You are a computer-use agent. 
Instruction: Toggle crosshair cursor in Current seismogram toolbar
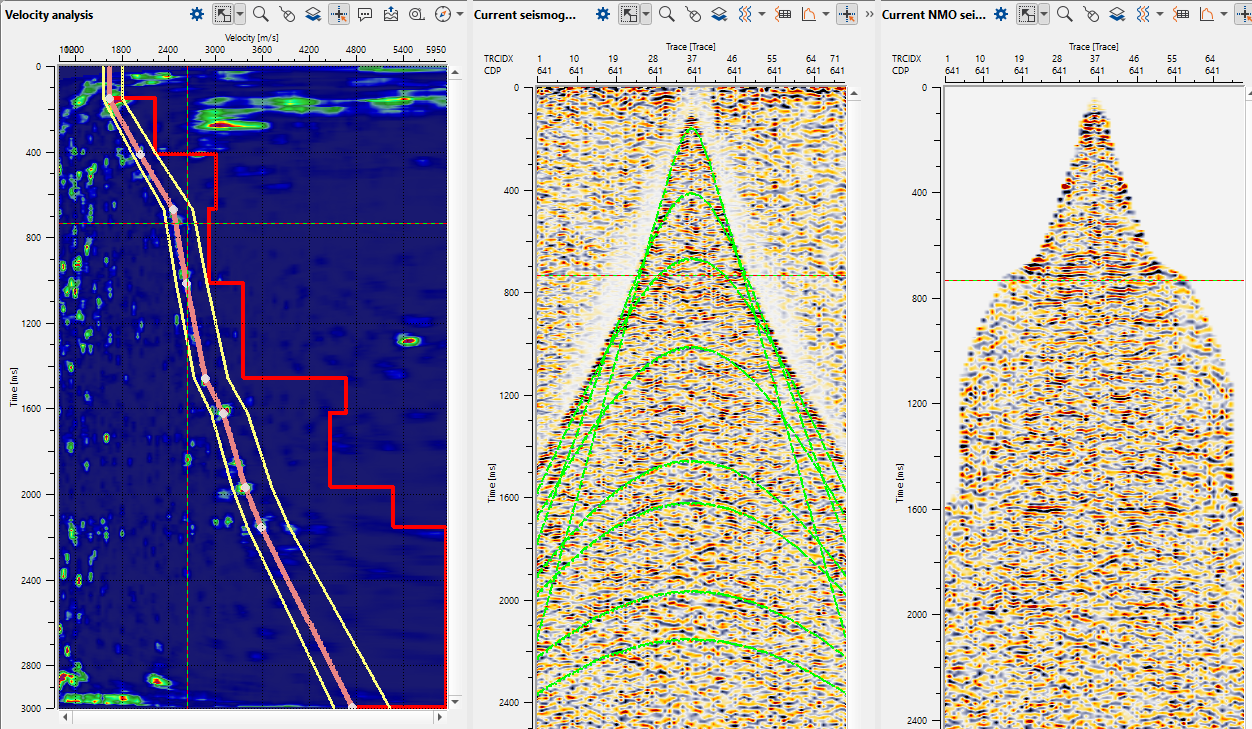tap(847, 14)
